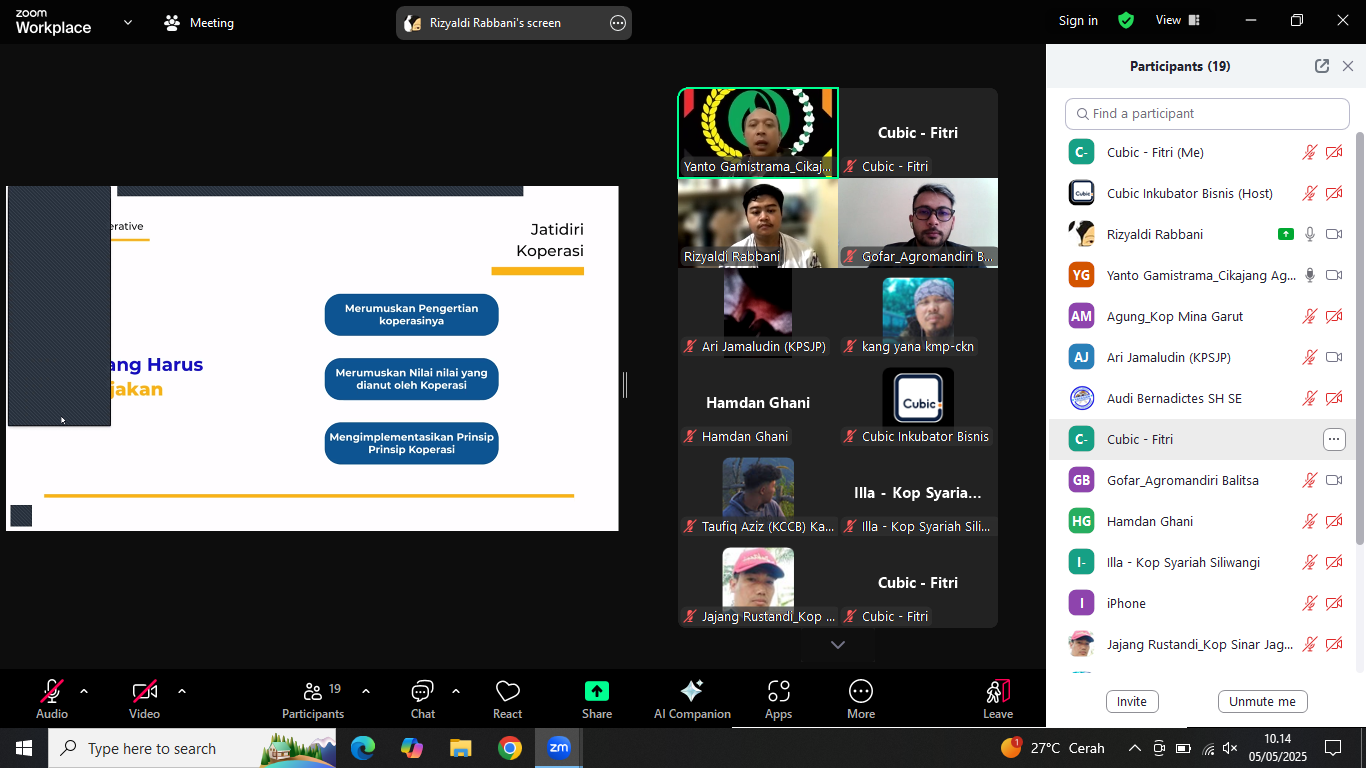Open Copilot from the taskbar
Viewport: 1366px width, 768px height.
coord(412,748)
